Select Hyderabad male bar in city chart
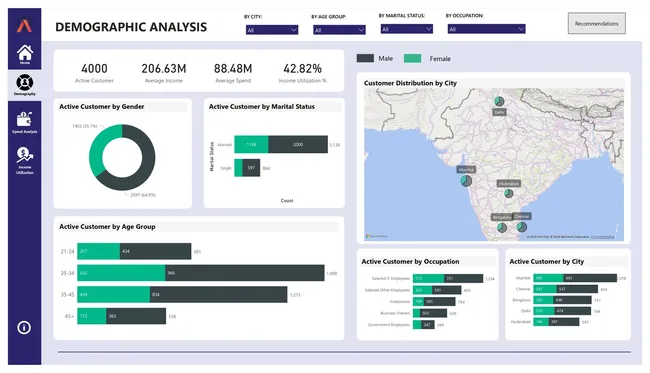 [564, 322]
